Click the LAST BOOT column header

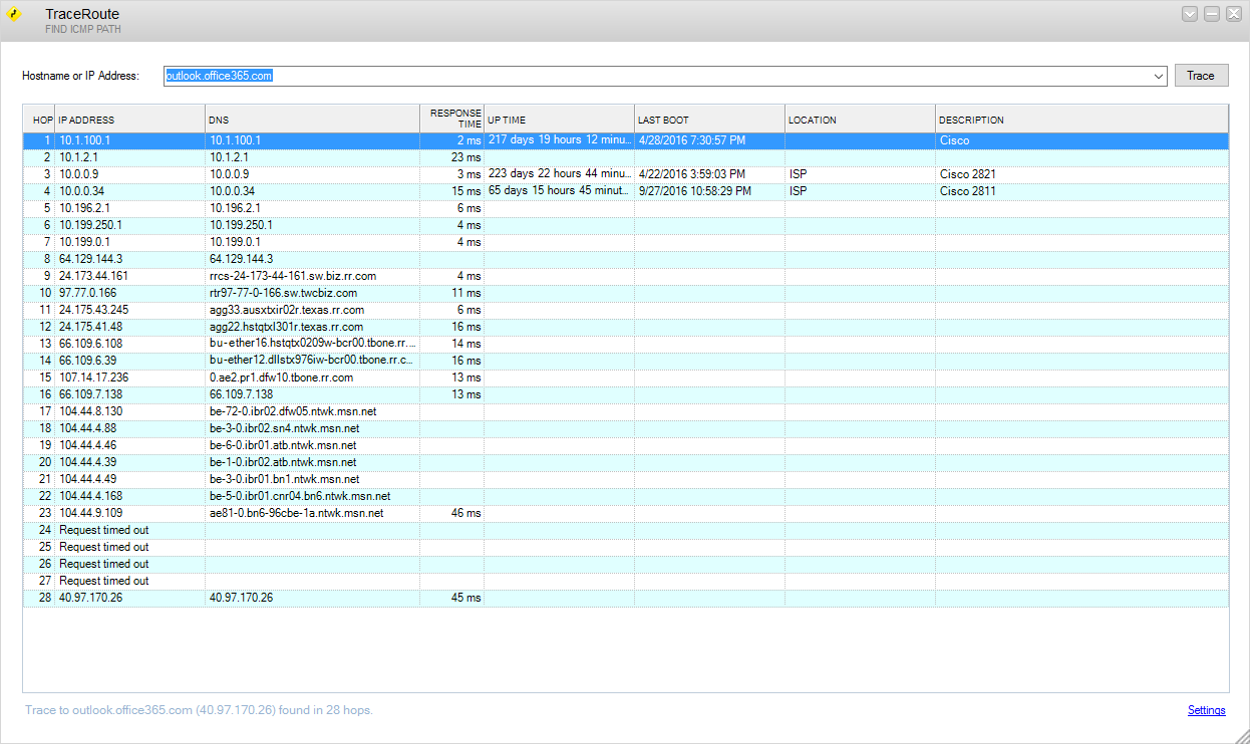[700, 120]
